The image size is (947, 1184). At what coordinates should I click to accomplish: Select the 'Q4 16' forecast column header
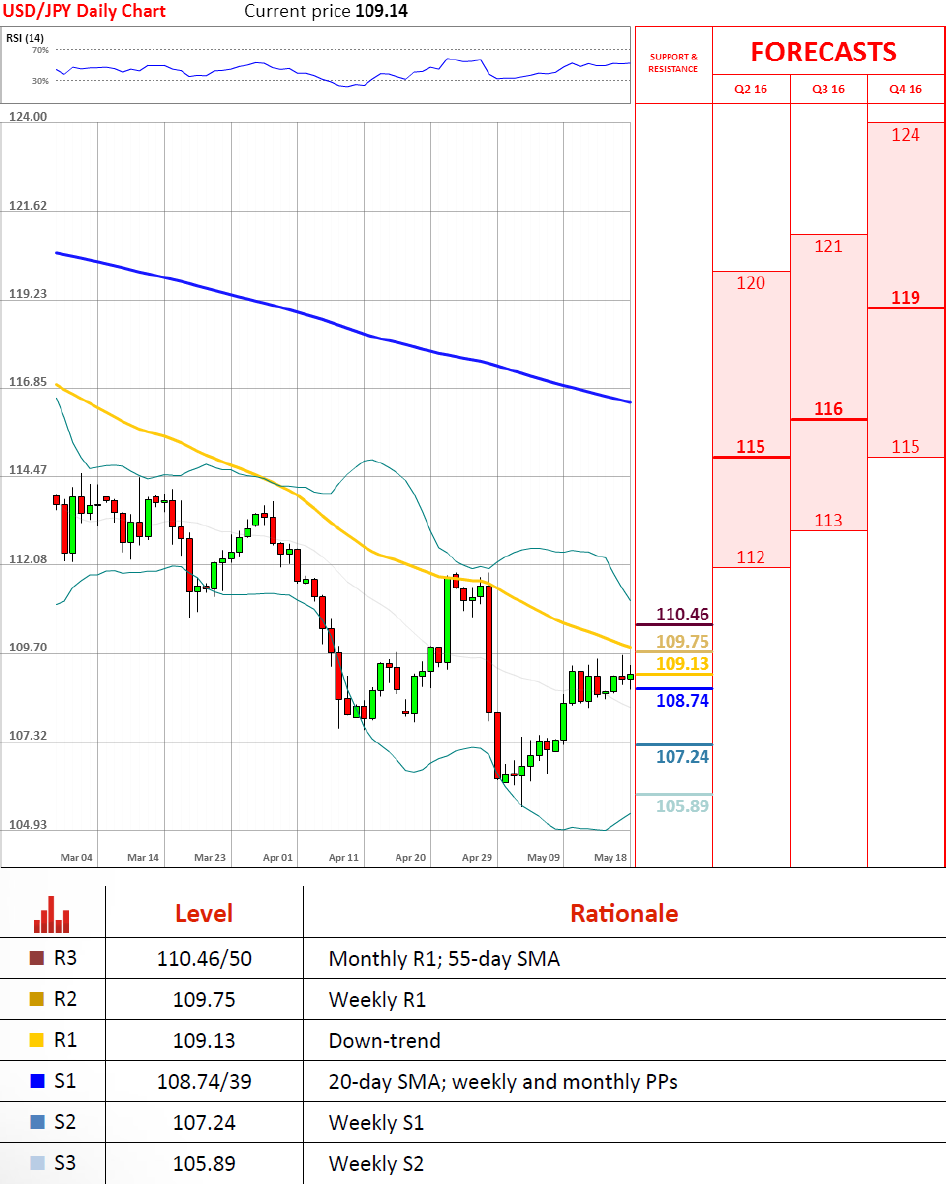click(905, 89)
